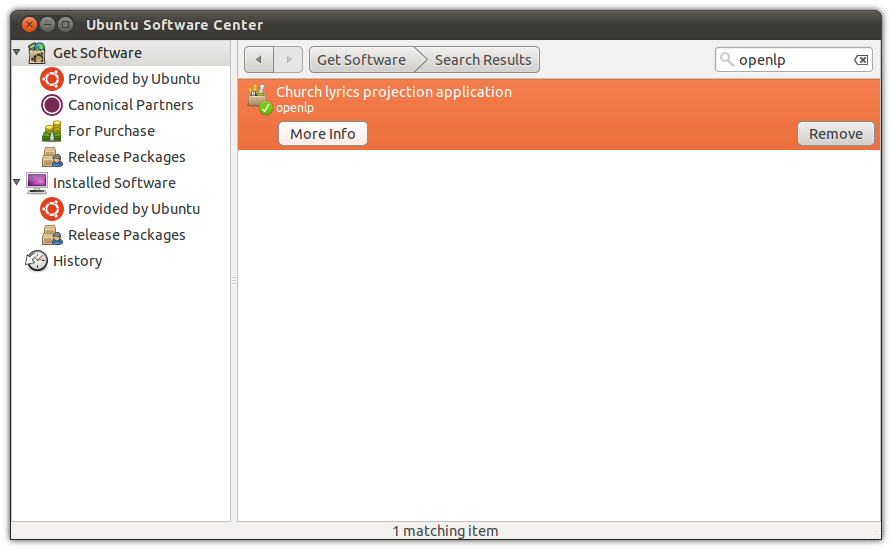892x550 pixels.
Task: Open More Info for openlp
Action: coord(323,134)
